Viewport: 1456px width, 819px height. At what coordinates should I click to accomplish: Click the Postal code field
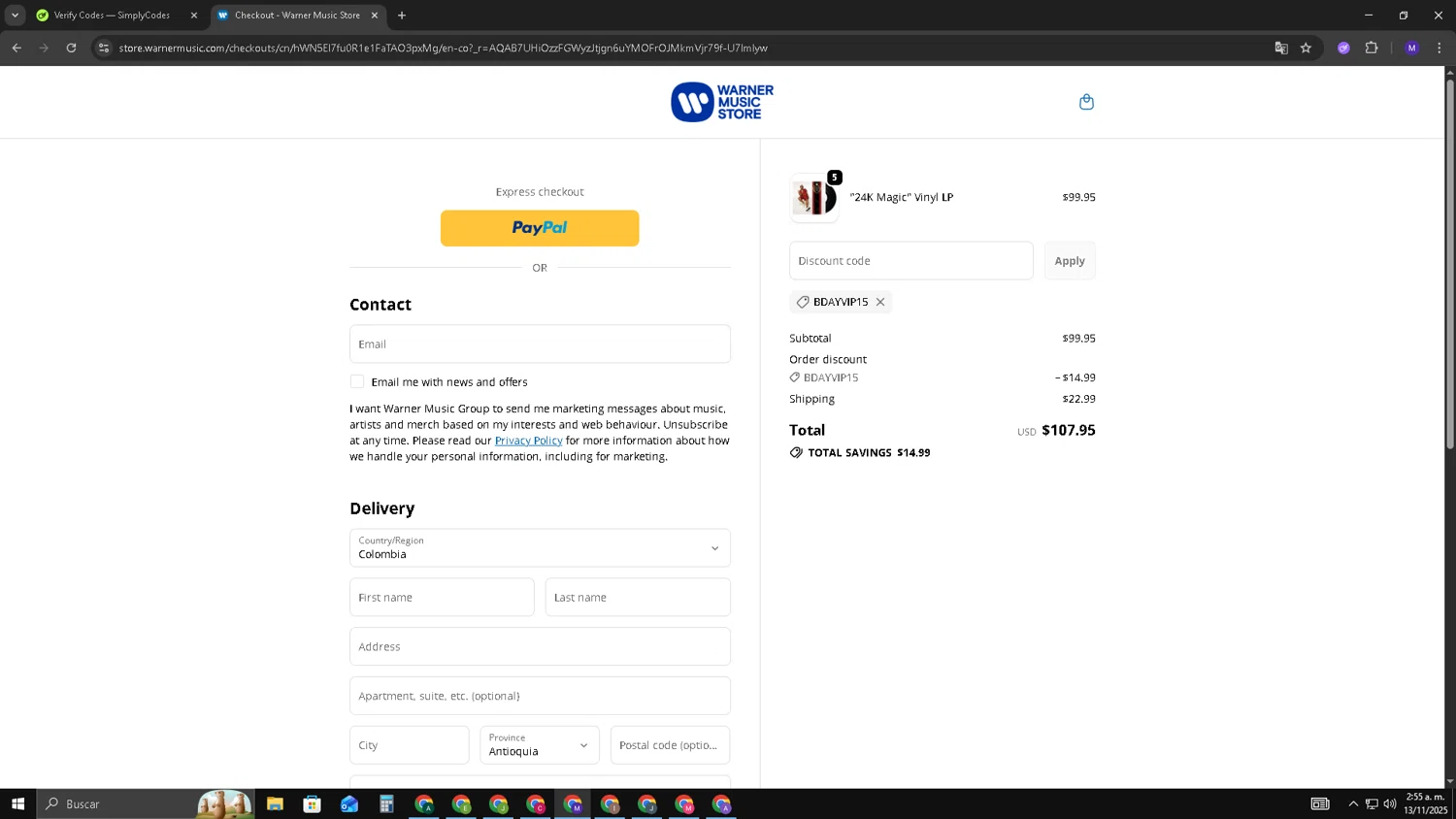[670, 745]
